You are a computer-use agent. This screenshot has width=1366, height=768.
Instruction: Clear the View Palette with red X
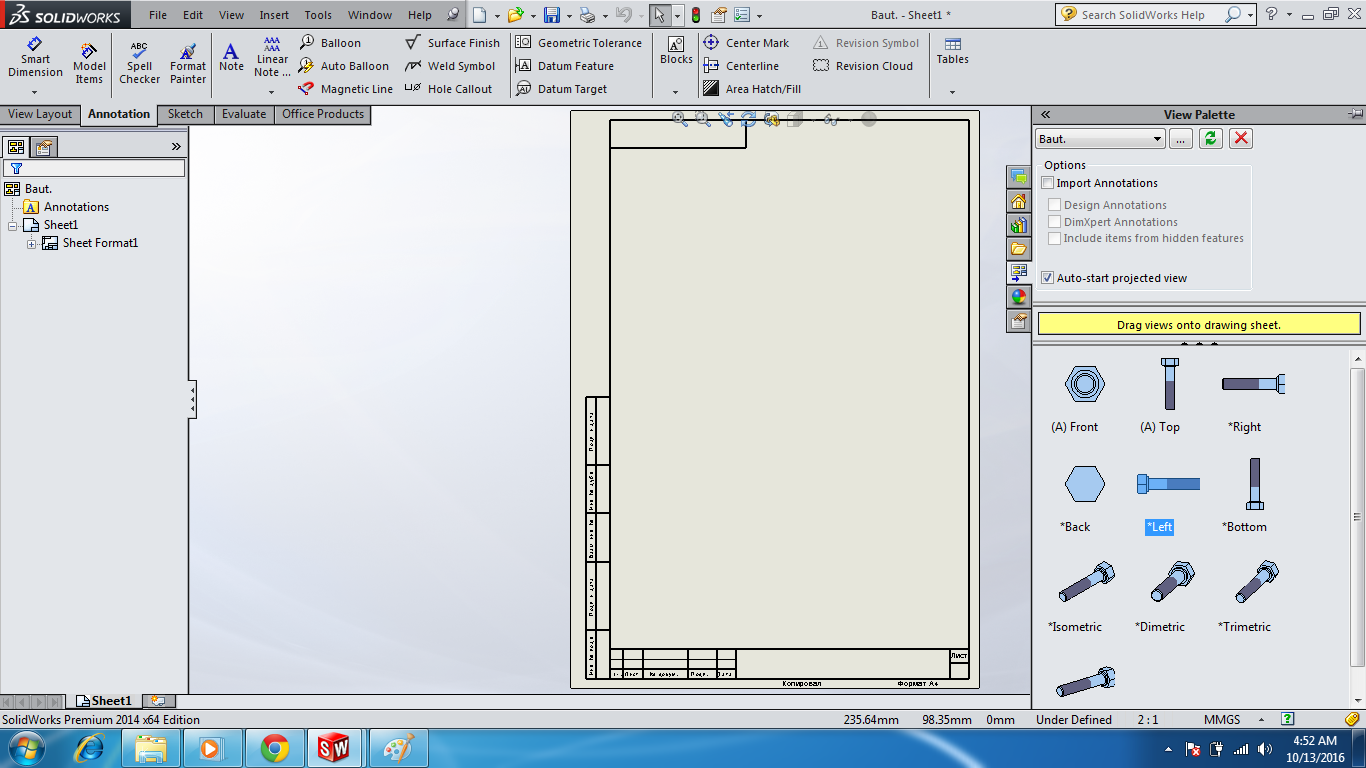pyautogui.click(x=1241, y=139)
